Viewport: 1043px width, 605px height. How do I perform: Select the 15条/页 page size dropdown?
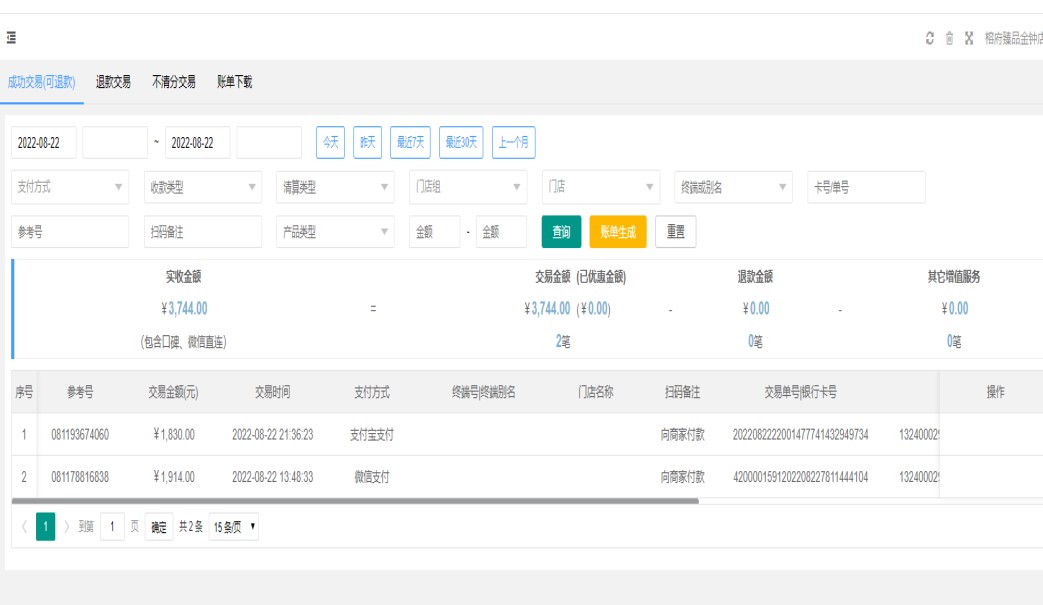(x=233, y=527)
